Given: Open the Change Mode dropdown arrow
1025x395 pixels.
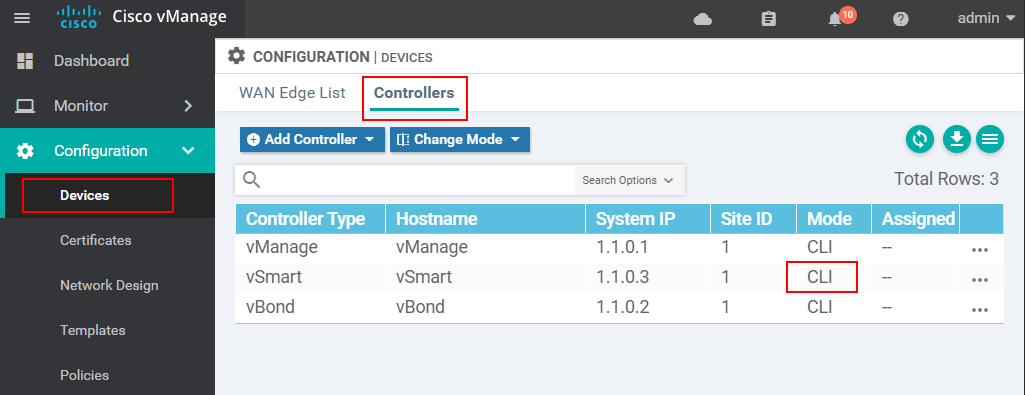Looking at the screenshot, I should point(515,139).
